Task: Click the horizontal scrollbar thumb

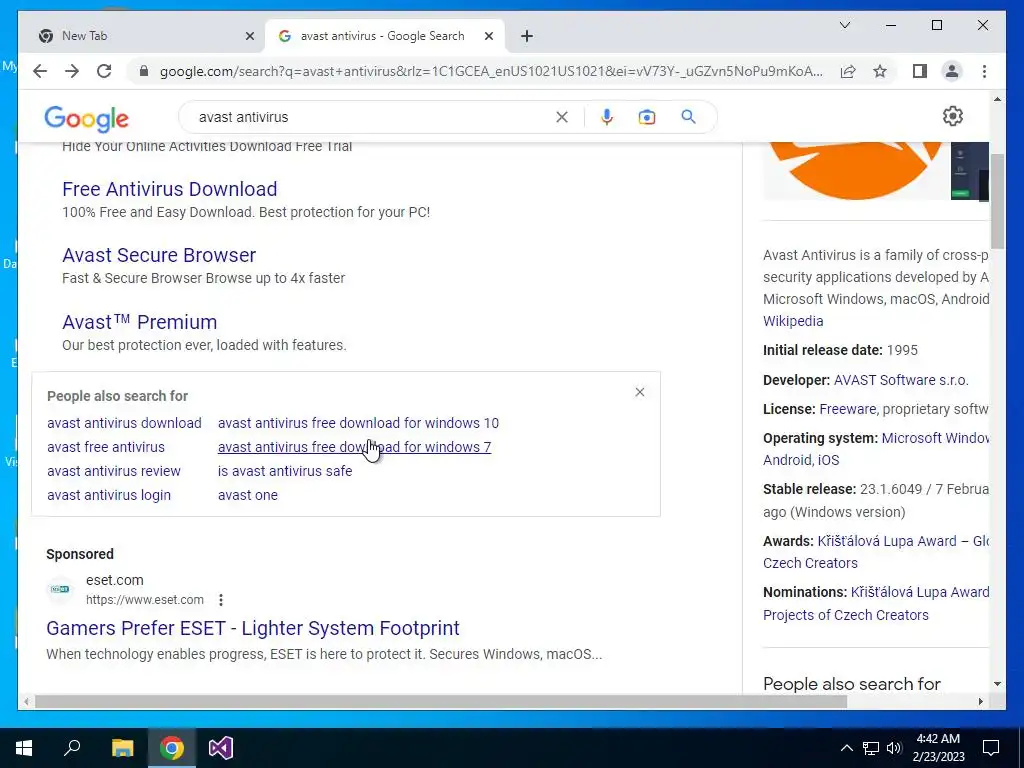Action: click(x=441, y=701)
